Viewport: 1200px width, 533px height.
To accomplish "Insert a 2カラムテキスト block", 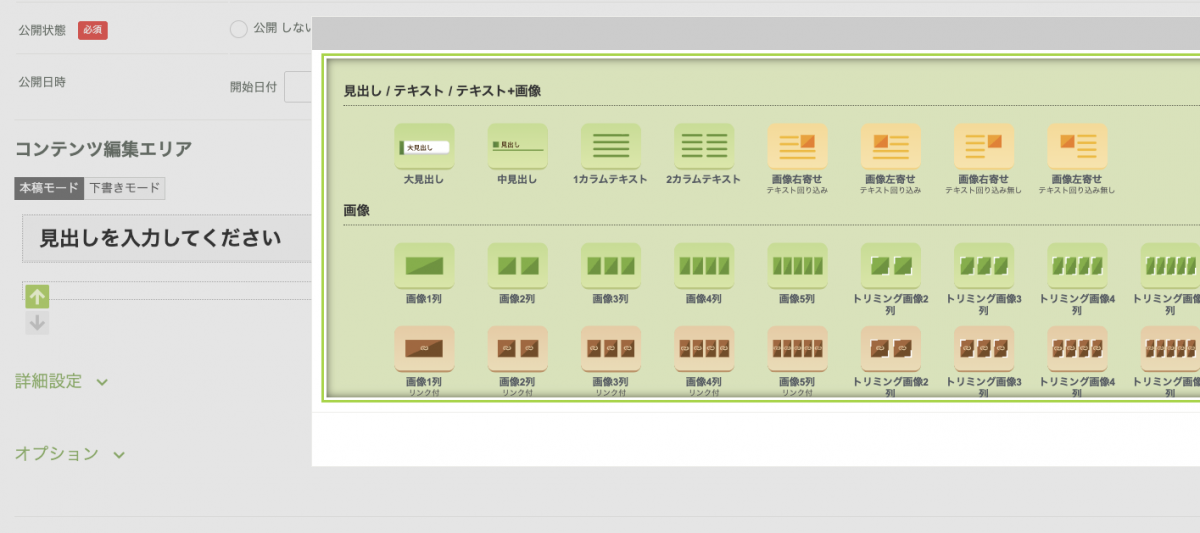I will pyautogui.click(x=704, y=147).
